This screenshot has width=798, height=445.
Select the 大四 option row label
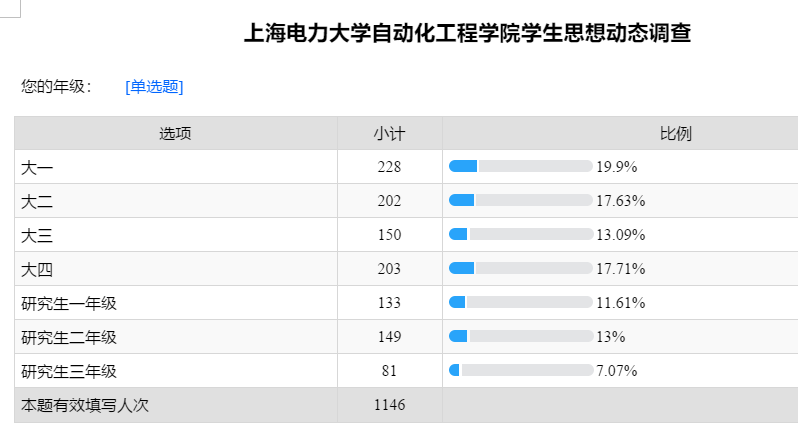(x=37, y=269)
